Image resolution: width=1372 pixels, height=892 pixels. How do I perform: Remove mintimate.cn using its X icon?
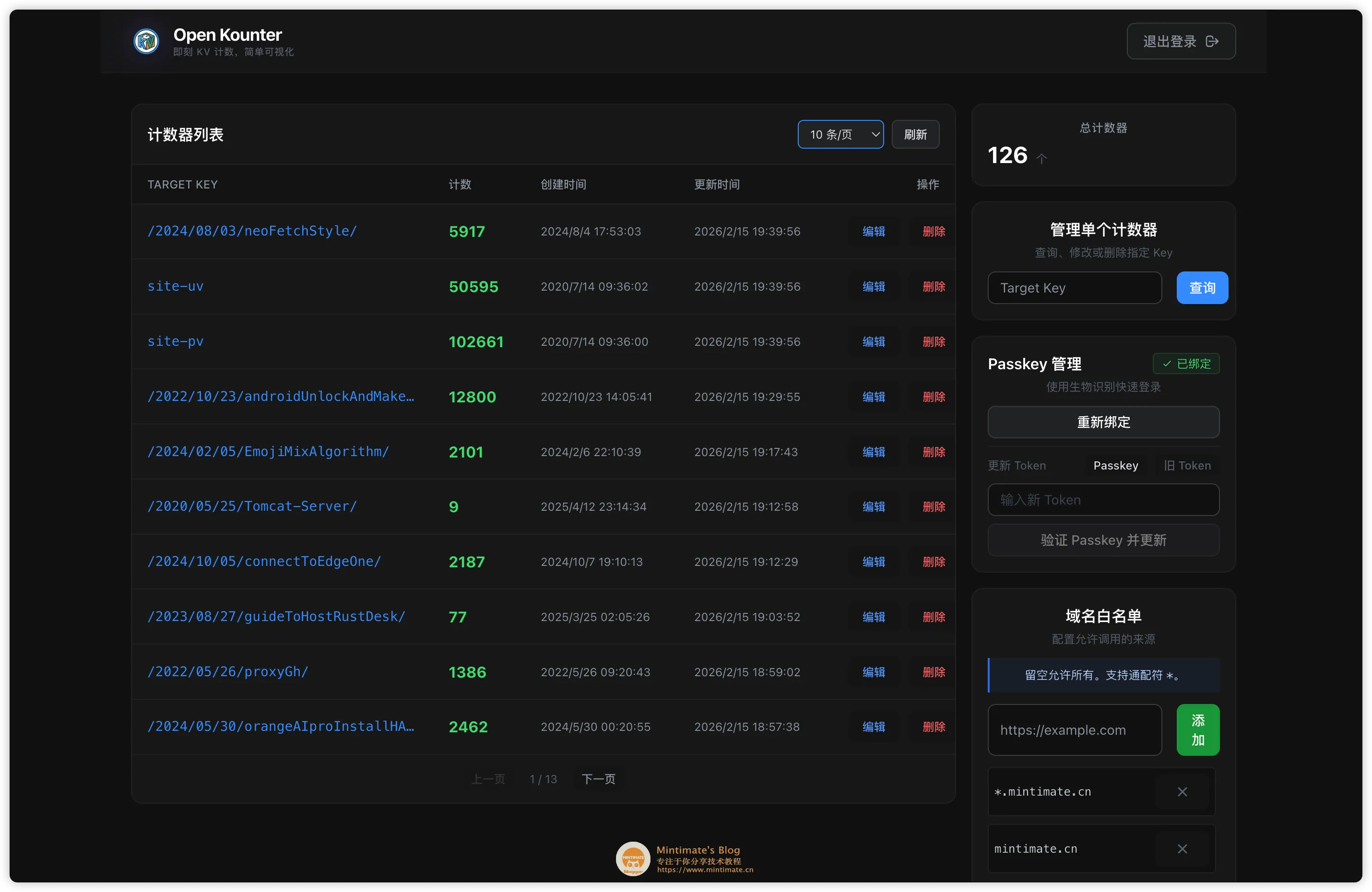tap(1183, 848)
